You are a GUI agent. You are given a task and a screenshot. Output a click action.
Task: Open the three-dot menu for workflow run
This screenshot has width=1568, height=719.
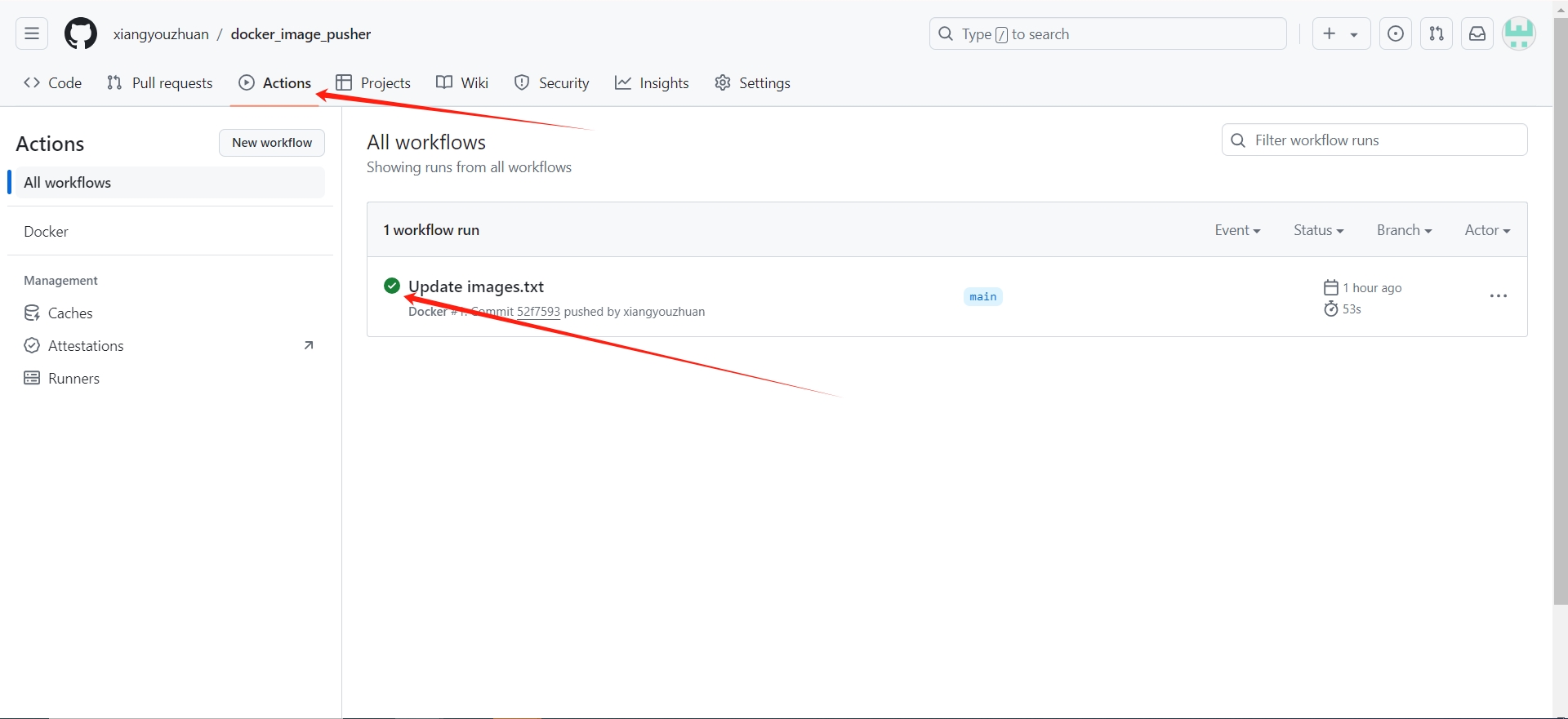tap(1498, 296)
